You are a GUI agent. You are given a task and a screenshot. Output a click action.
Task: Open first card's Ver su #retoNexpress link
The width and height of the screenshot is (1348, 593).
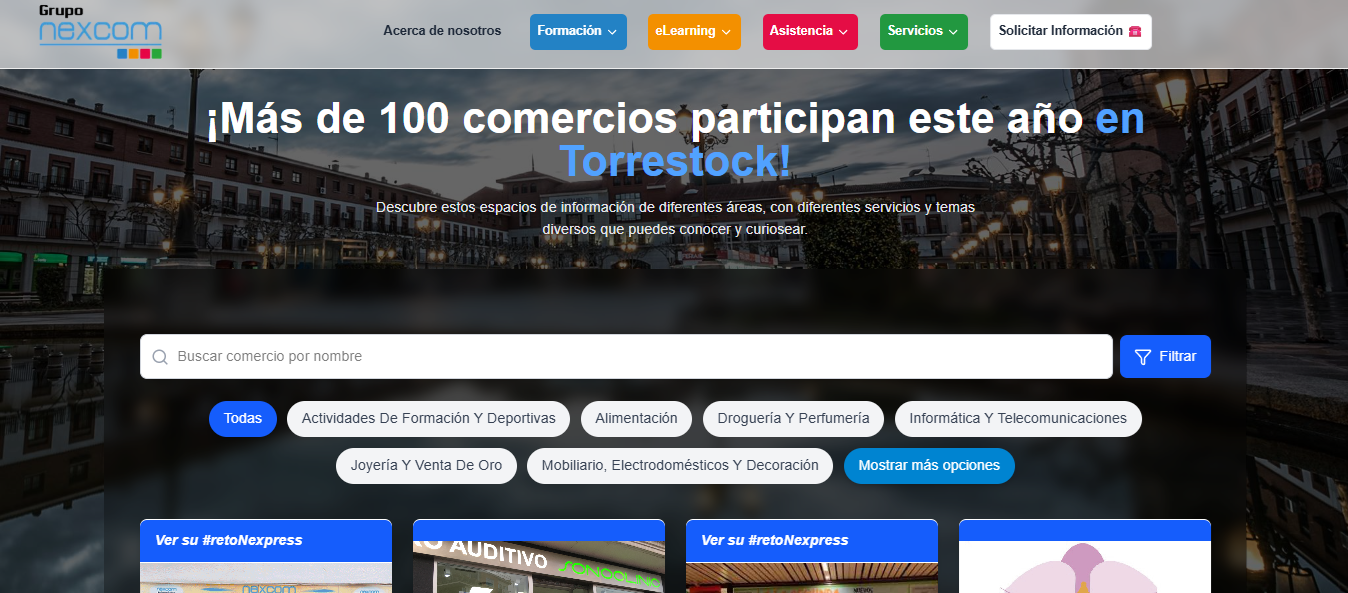pos(229,540)
